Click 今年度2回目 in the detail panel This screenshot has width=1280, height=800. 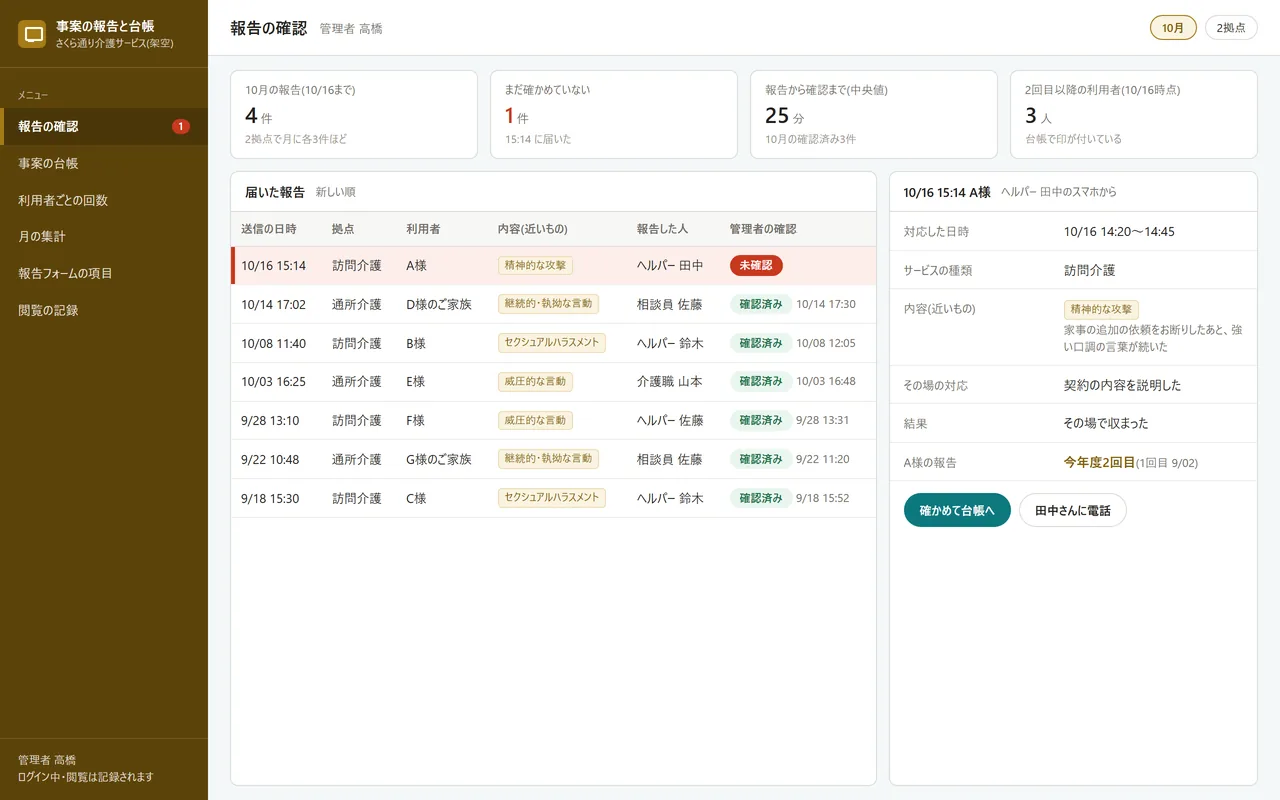click(x=1099, y=462)
